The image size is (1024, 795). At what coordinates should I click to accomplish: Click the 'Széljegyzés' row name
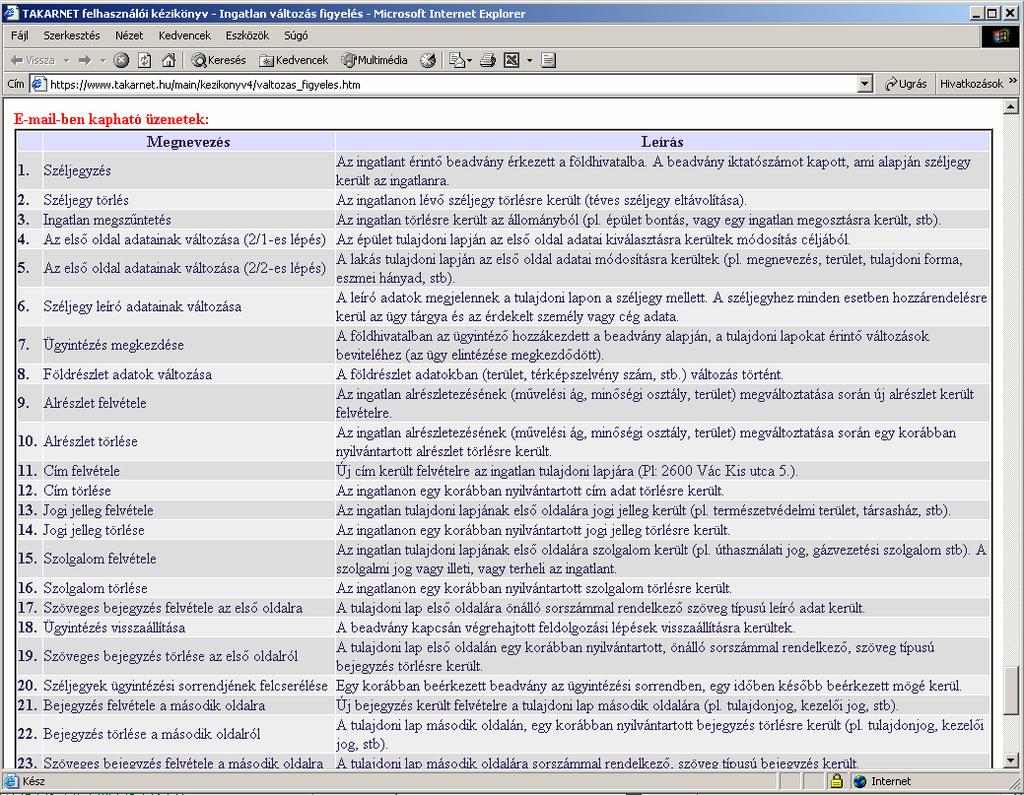tap(77, 170)
